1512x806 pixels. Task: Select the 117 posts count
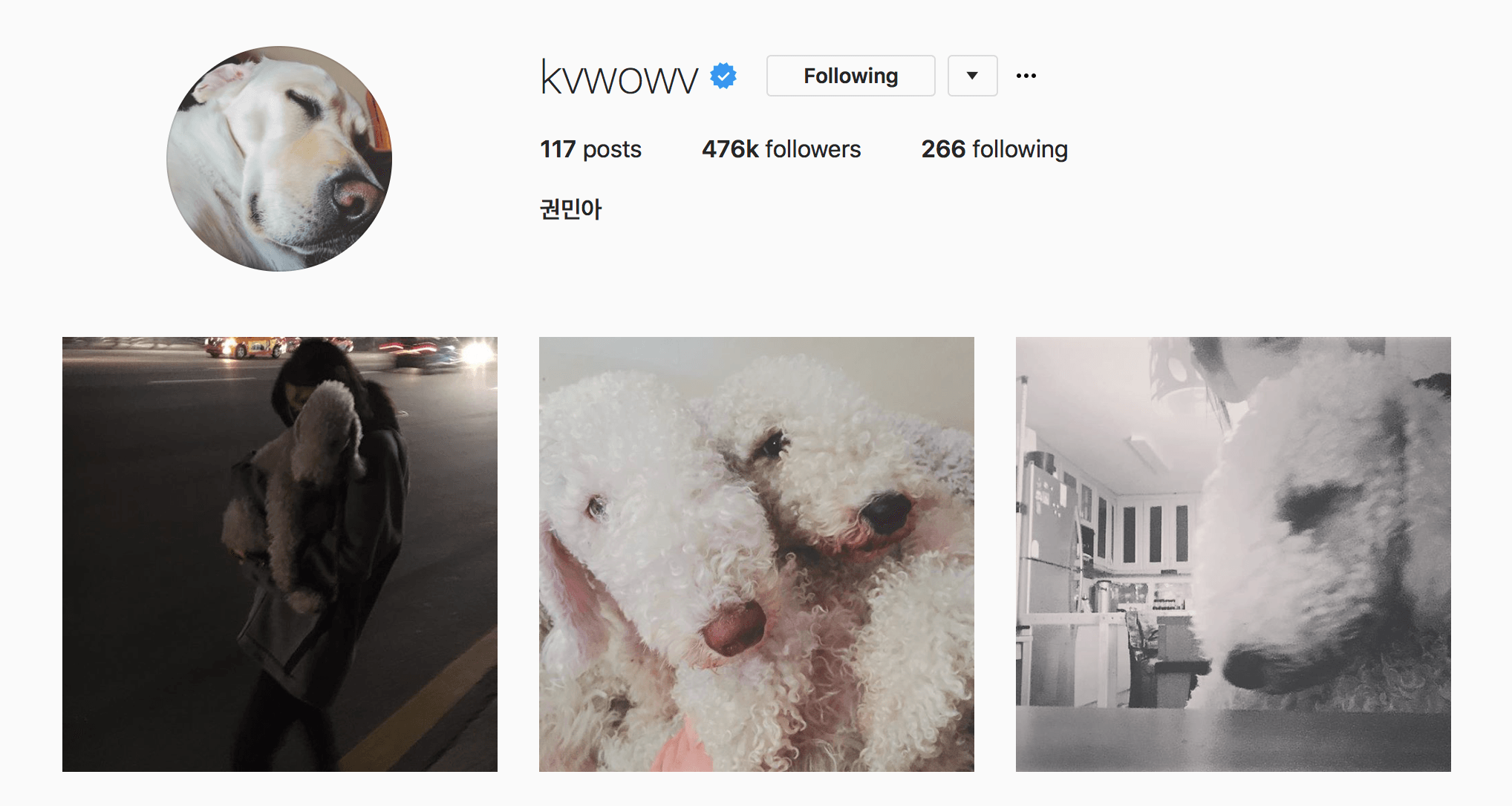pyautogui.click(x=590, y=149)
